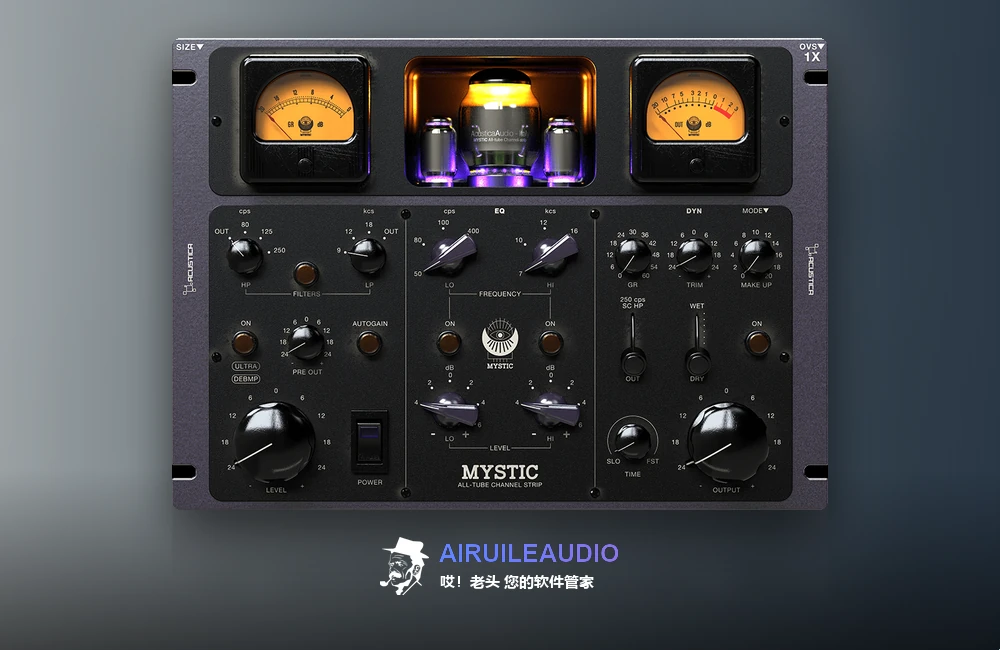
Task: Click the OUT VU meter
Action: tap(695, 119)
